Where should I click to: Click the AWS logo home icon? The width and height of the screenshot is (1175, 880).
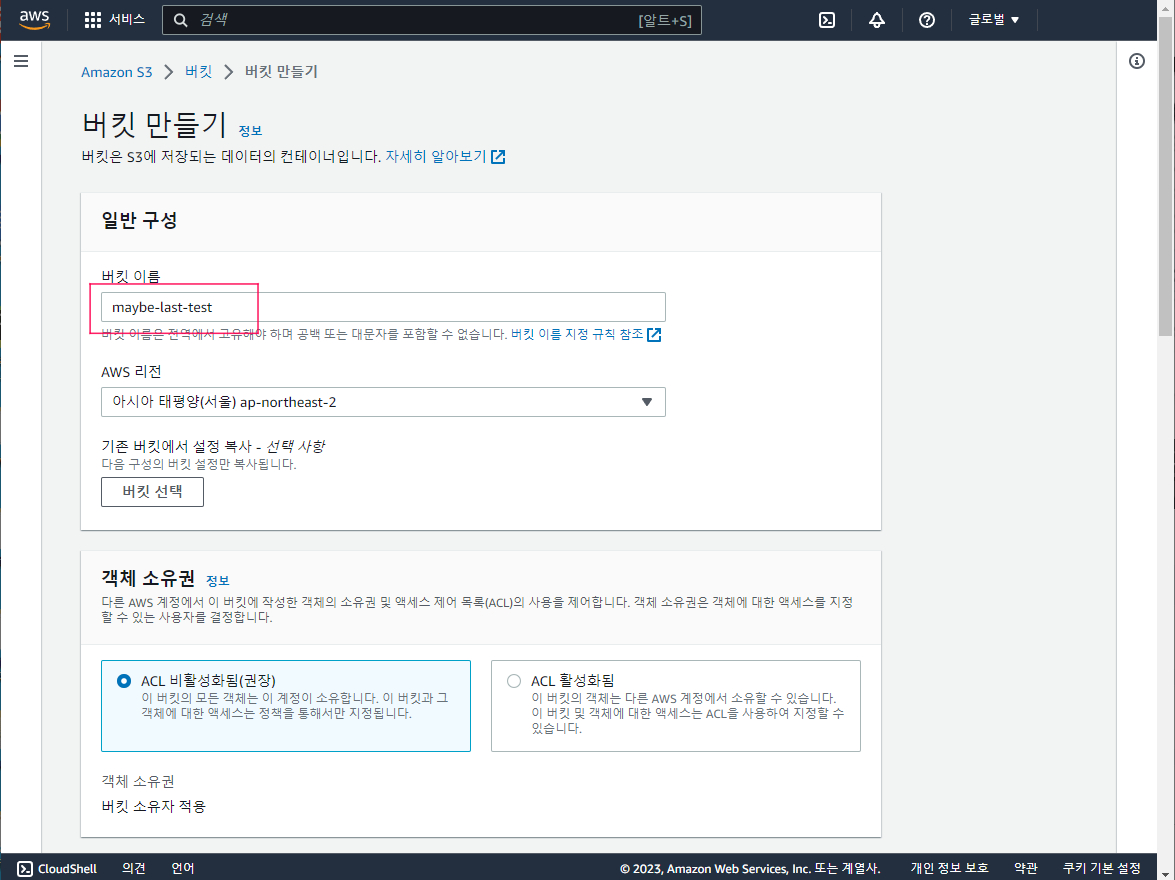pos(34,20)
